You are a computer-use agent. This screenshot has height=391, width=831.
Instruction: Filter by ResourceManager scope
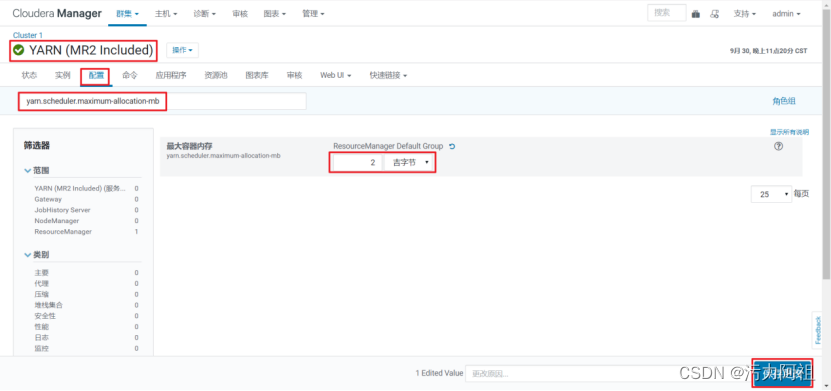63,232
